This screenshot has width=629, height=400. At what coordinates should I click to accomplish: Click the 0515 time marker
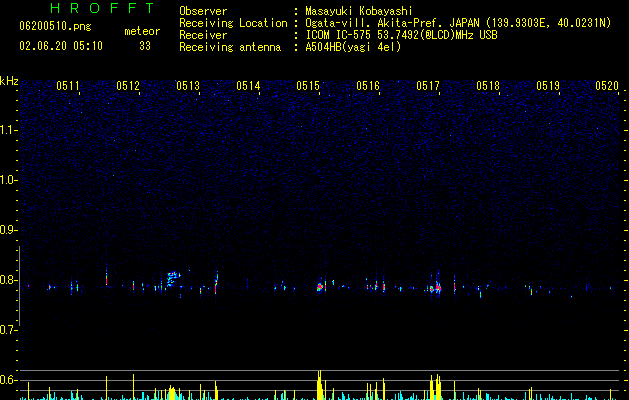coord(308,86)
